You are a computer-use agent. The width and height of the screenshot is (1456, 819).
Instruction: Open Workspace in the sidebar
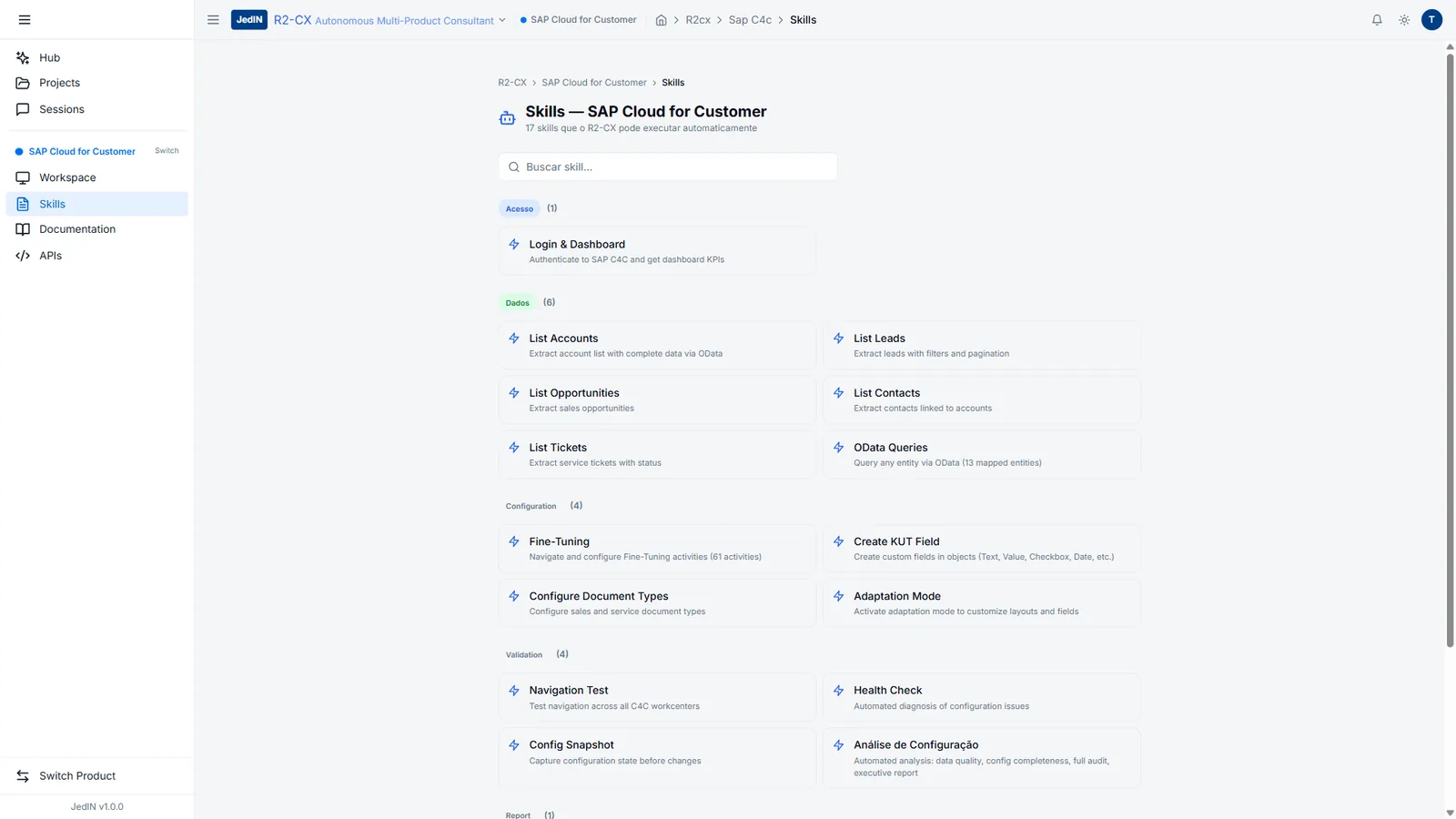click(96, 177)
